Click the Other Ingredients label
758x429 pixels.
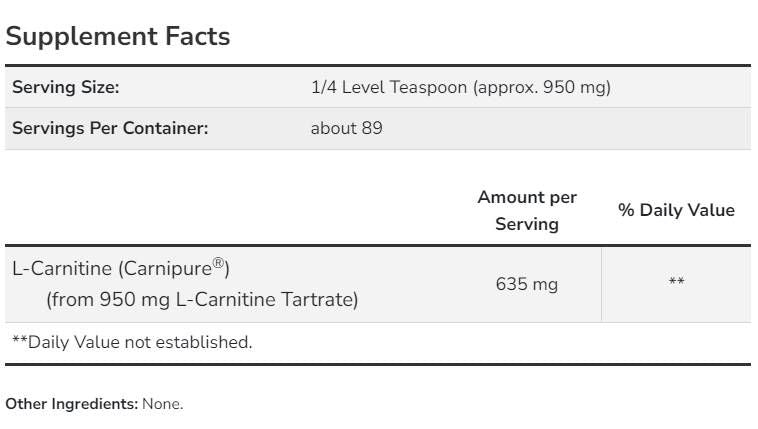(x=72, y=404)
